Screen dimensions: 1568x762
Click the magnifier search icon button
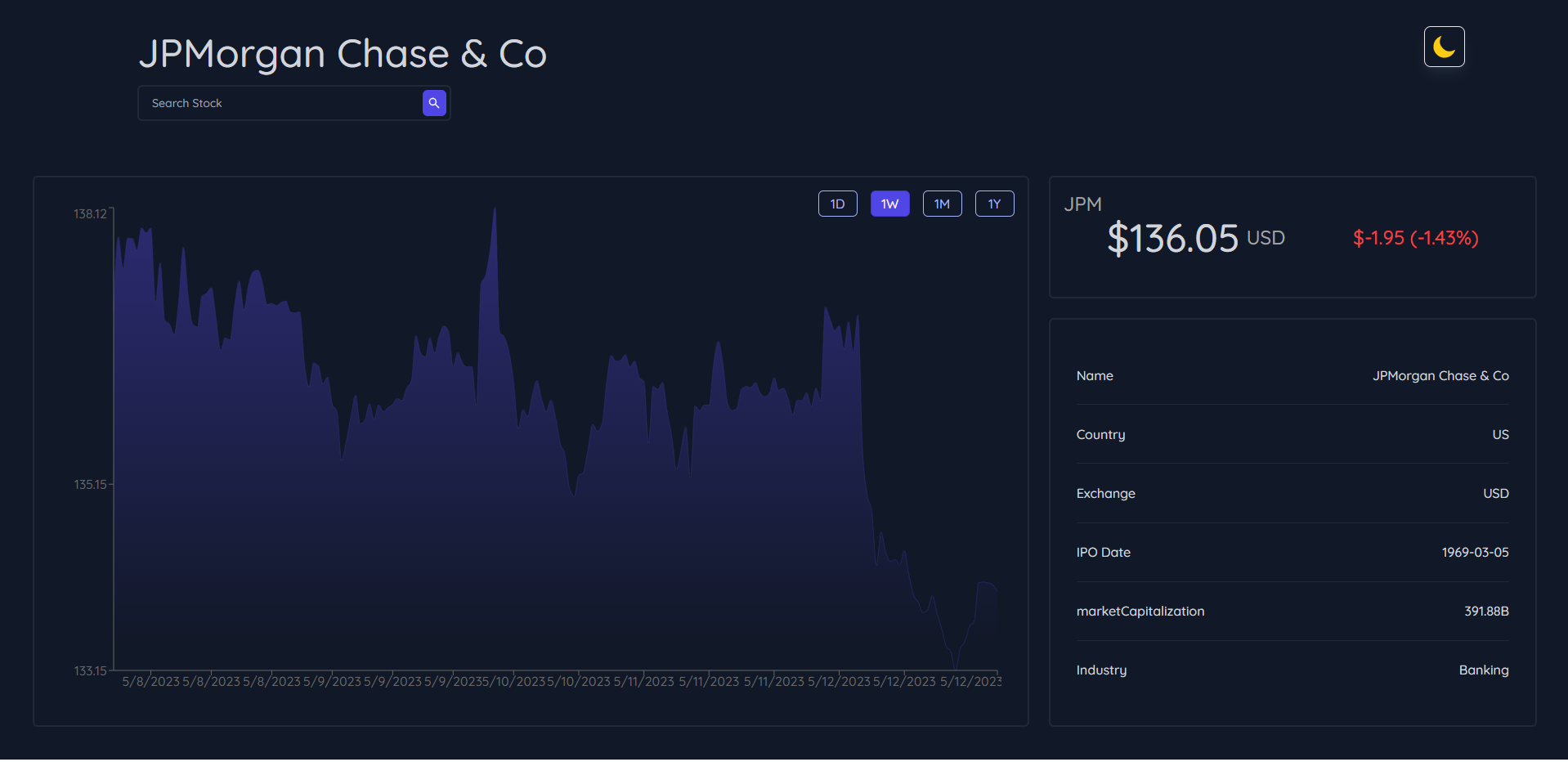pyautogui.click(x=434, y=103)
